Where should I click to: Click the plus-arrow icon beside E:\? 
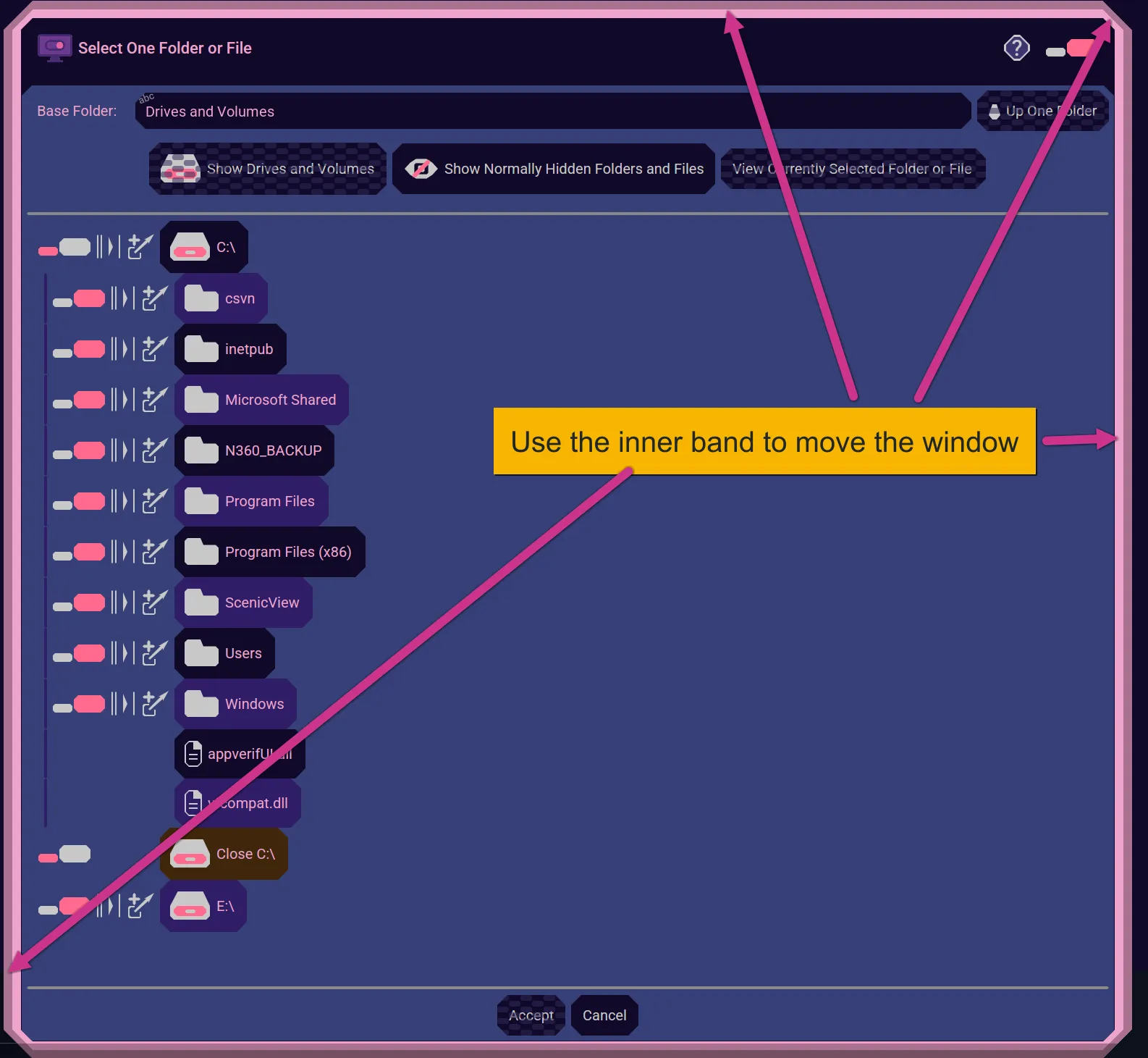click(140, 906)
